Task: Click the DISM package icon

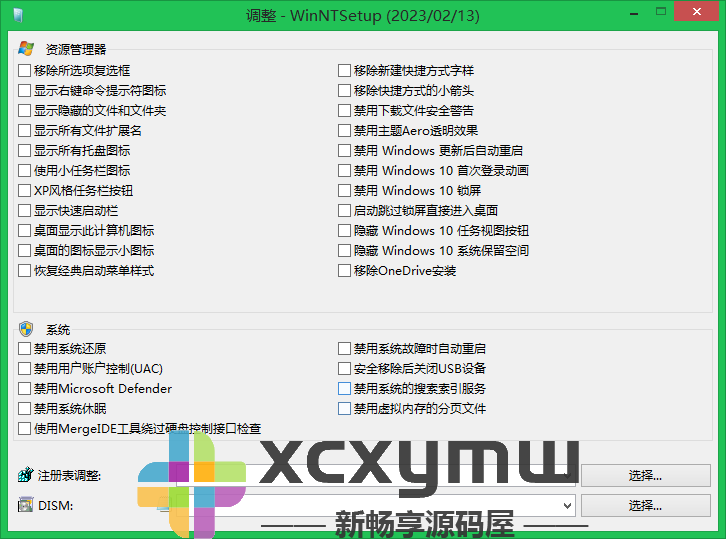Action: point(25,505)
